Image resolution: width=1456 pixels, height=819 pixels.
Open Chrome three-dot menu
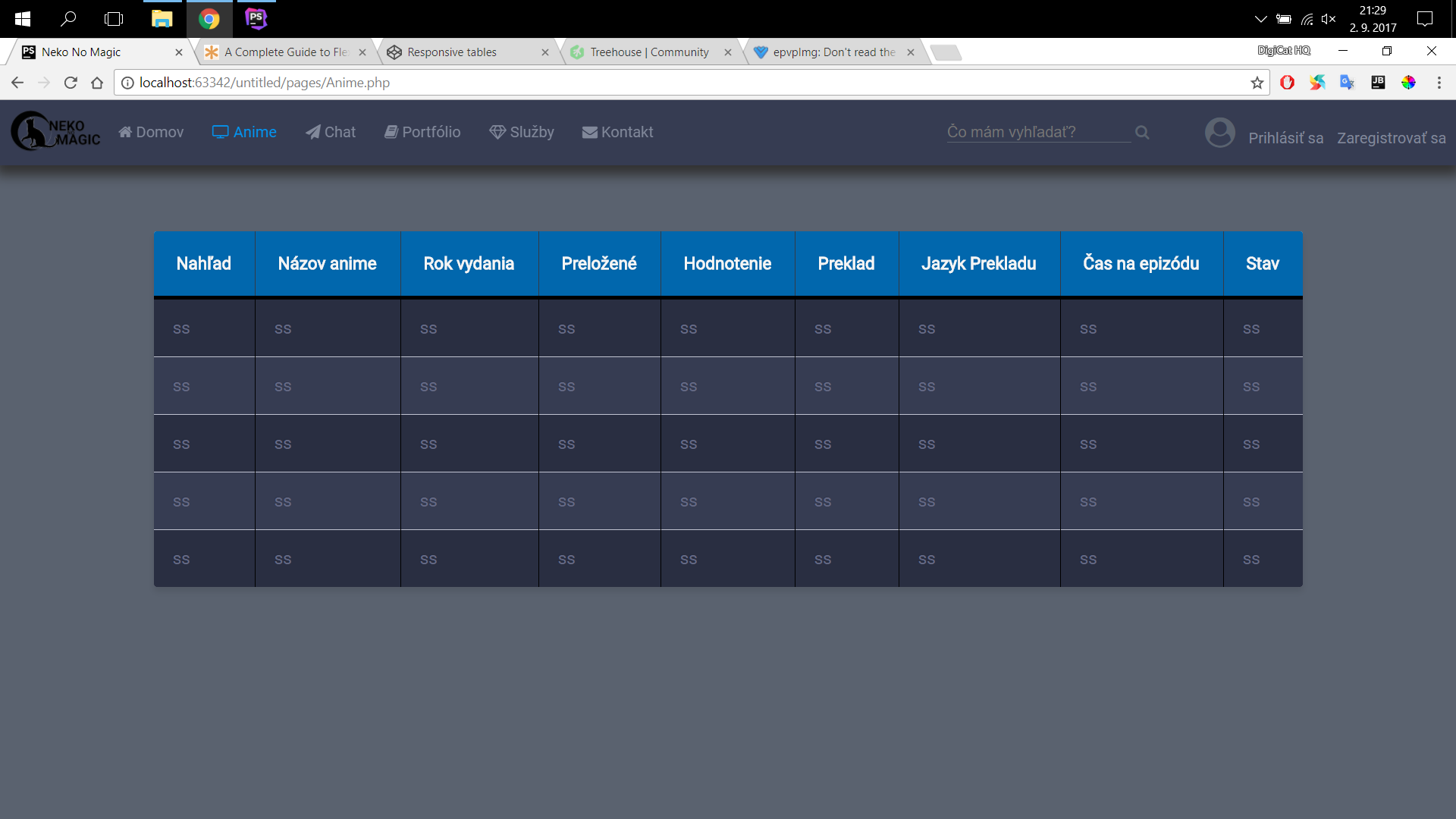tap(1439, 83)
